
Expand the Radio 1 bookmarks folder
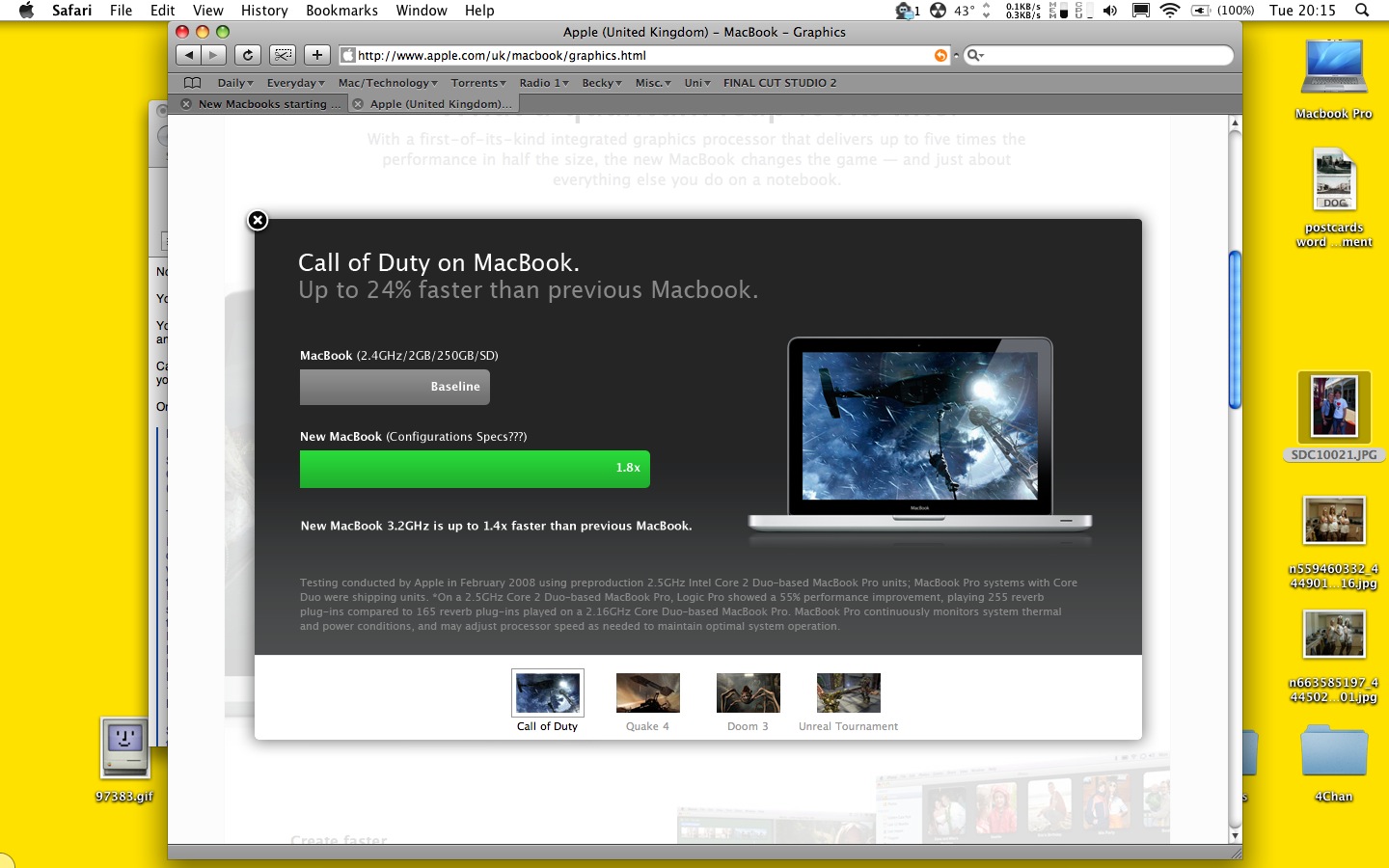tap(544, 83)
